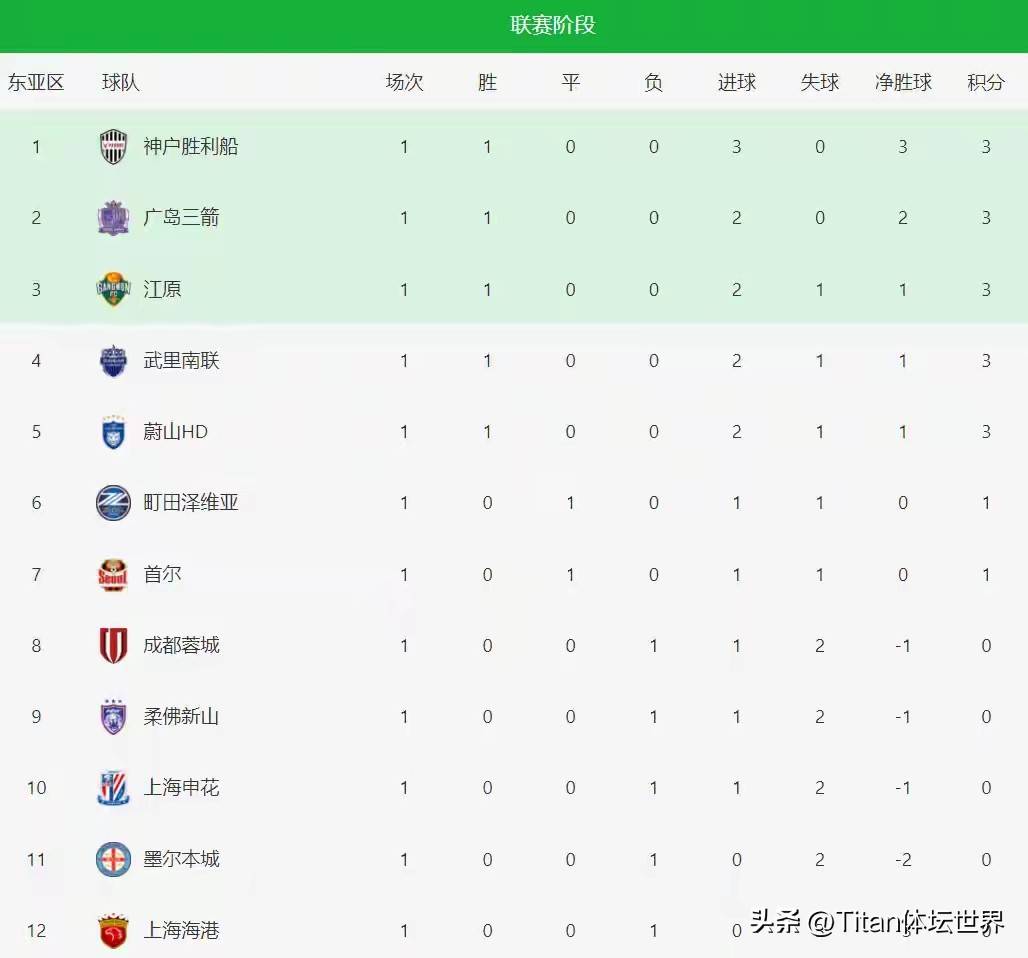
Task: Click the Gangwon green and orange crest
Action: pyautogui.click(x=113, y=289)
